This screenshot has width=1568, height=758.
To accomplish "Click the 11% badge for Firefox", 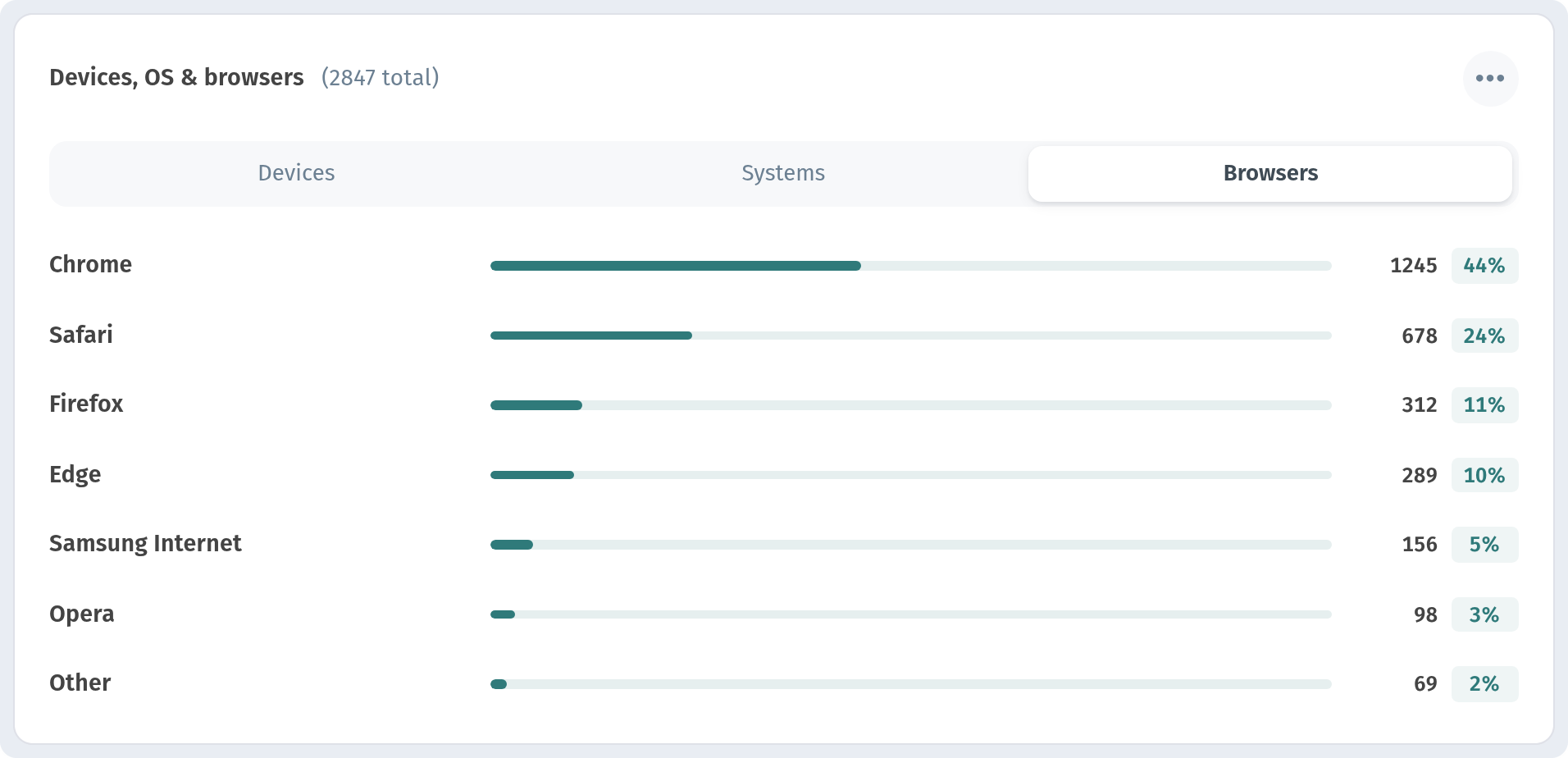I will click(x=1484, y=405).
